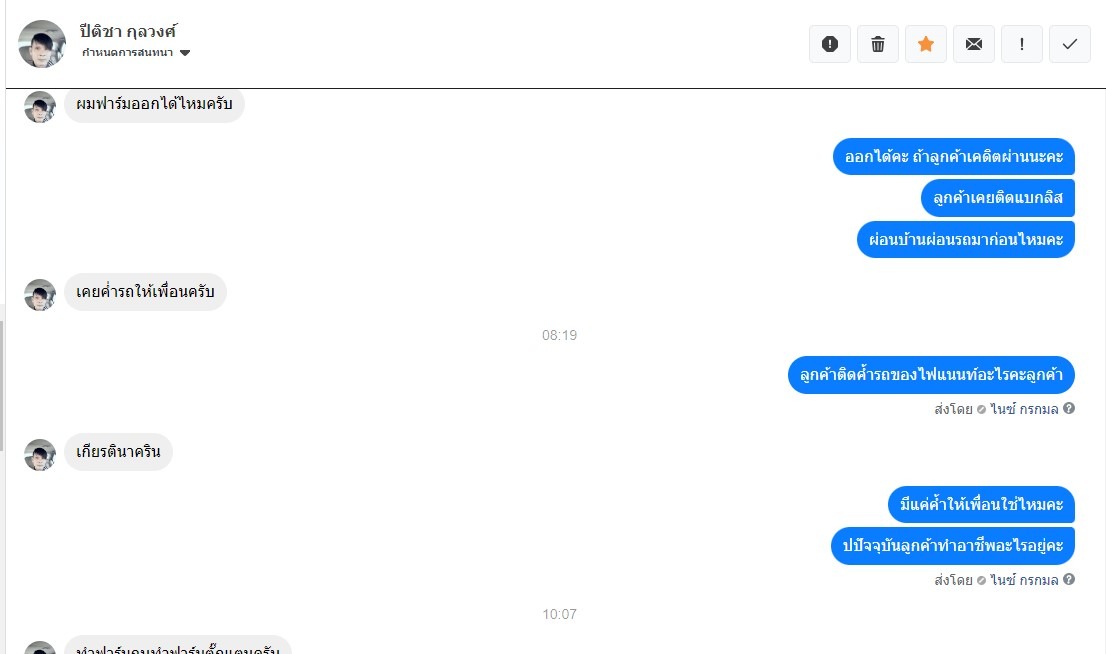Click sender avatar next to เกียรตินาคริน message
This screenshot has width=1106, height=654.
click(40, 455)
